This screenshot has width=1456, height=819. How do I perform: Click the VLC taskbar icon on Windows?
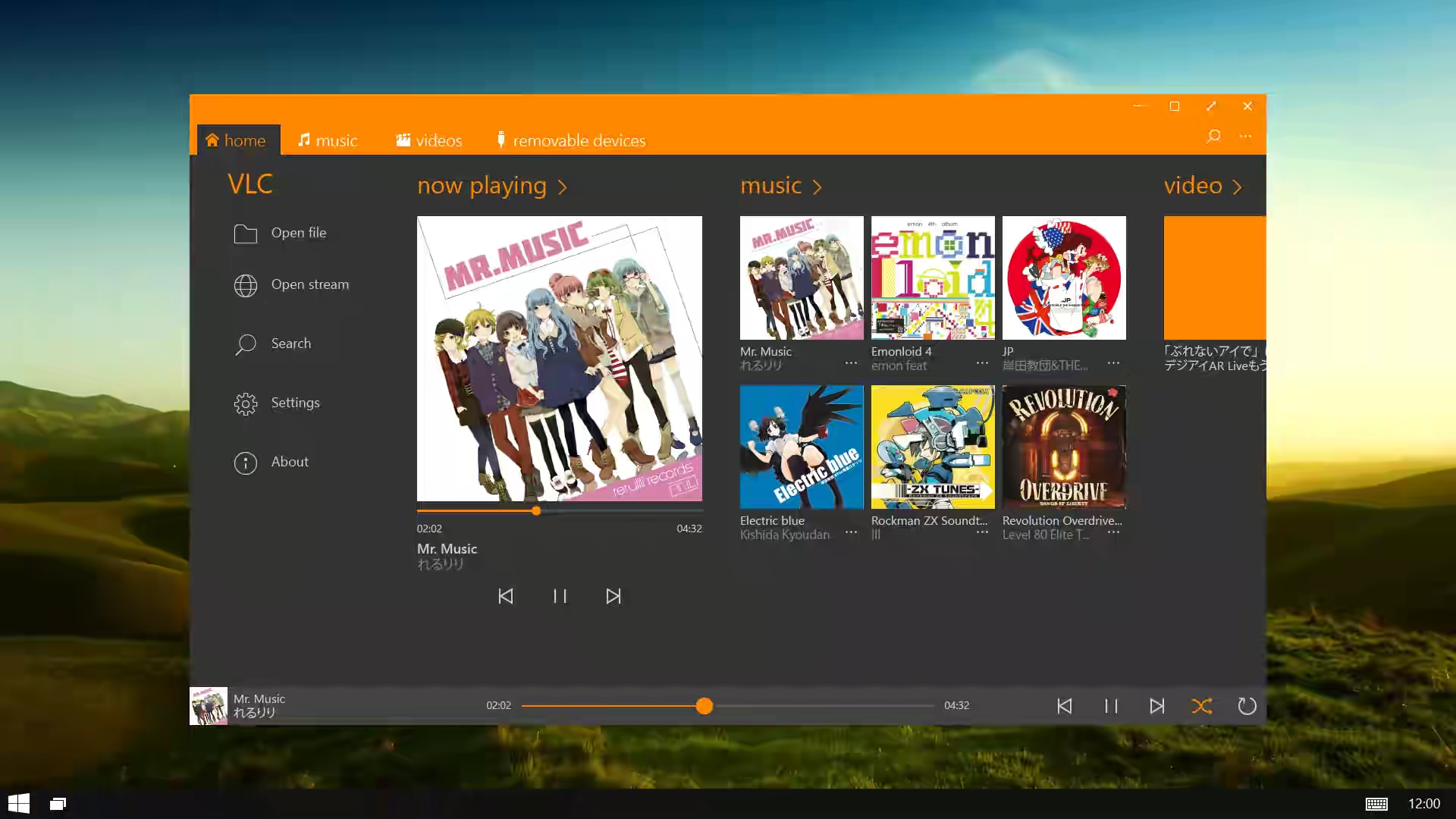[57, 803]
